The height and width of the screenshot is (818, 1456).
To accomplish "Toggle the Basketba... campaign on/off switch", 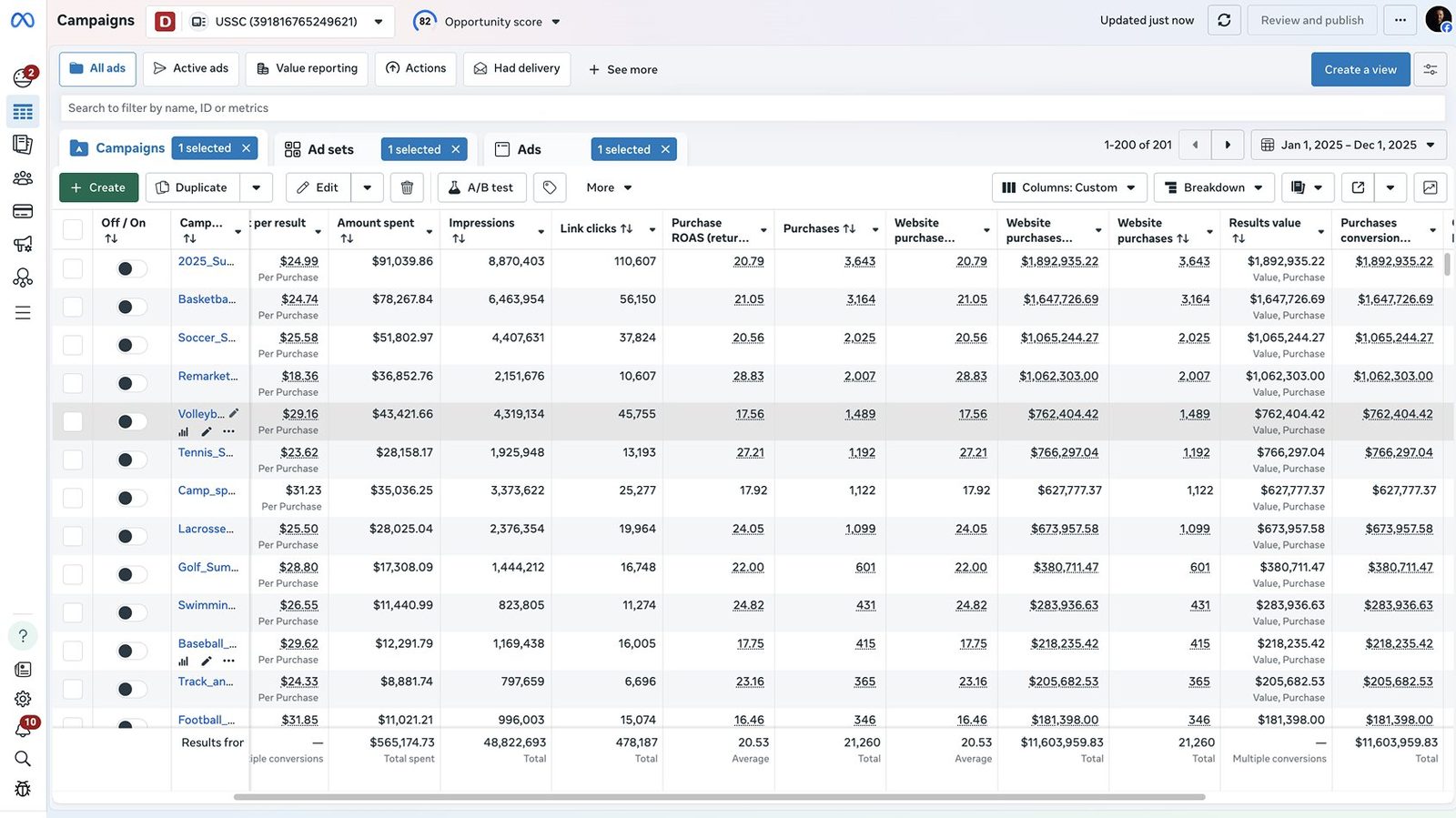I will [131, 307].
